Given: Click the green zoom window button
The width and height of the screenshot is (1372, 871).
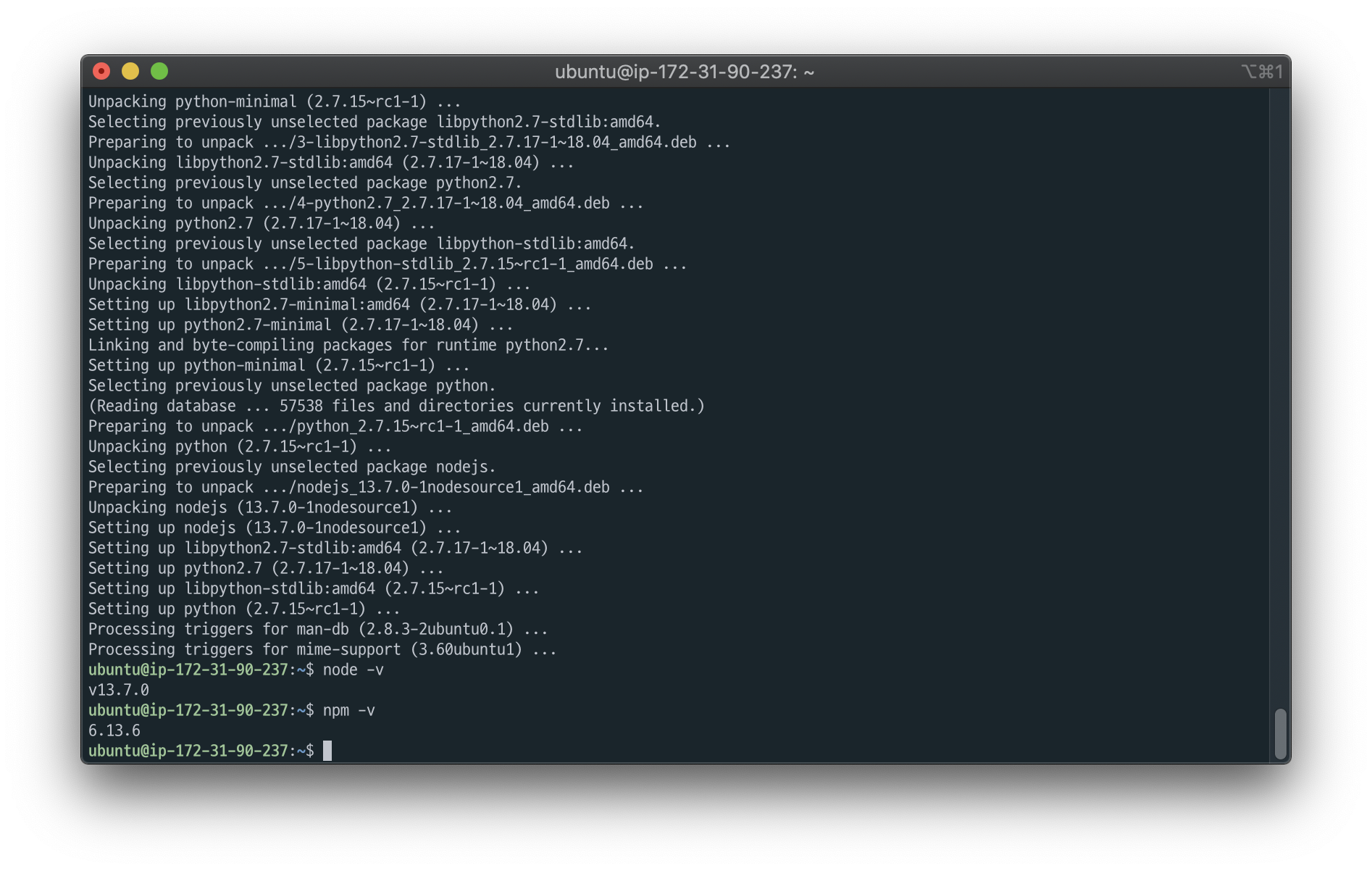Looking at the screenshot, I should point(158,71).
